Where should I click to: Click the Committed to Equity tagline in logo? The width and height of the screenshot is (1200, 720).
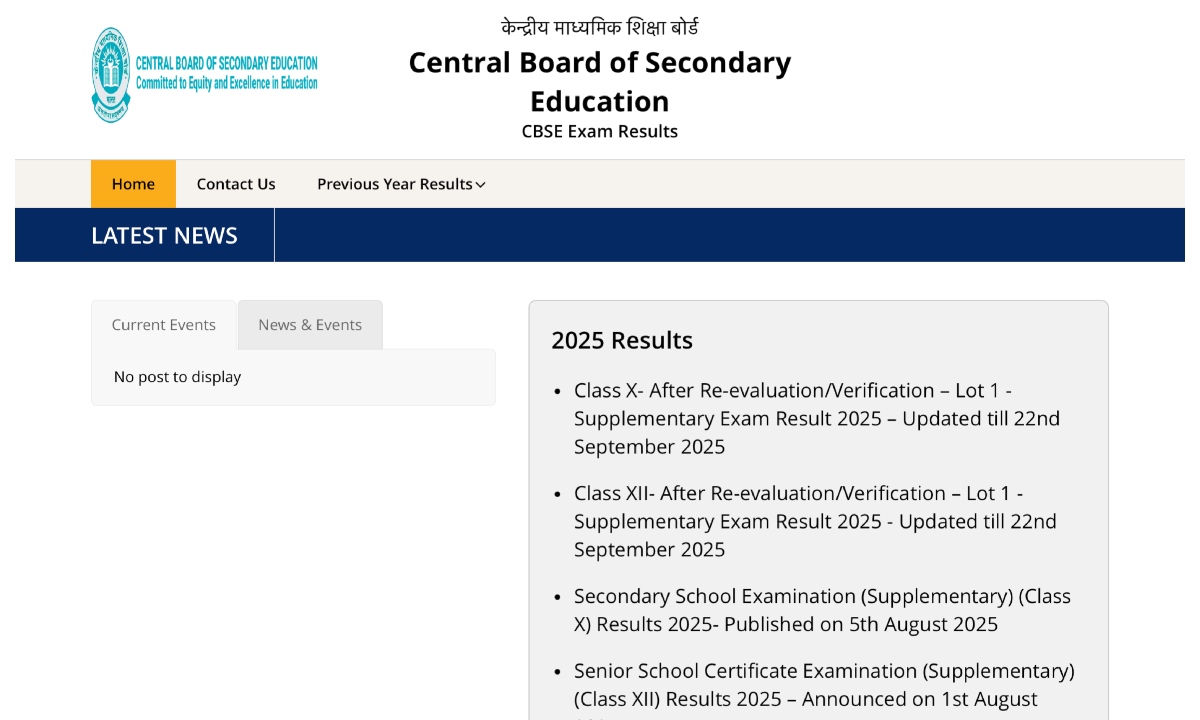click(x=229, y=81)
